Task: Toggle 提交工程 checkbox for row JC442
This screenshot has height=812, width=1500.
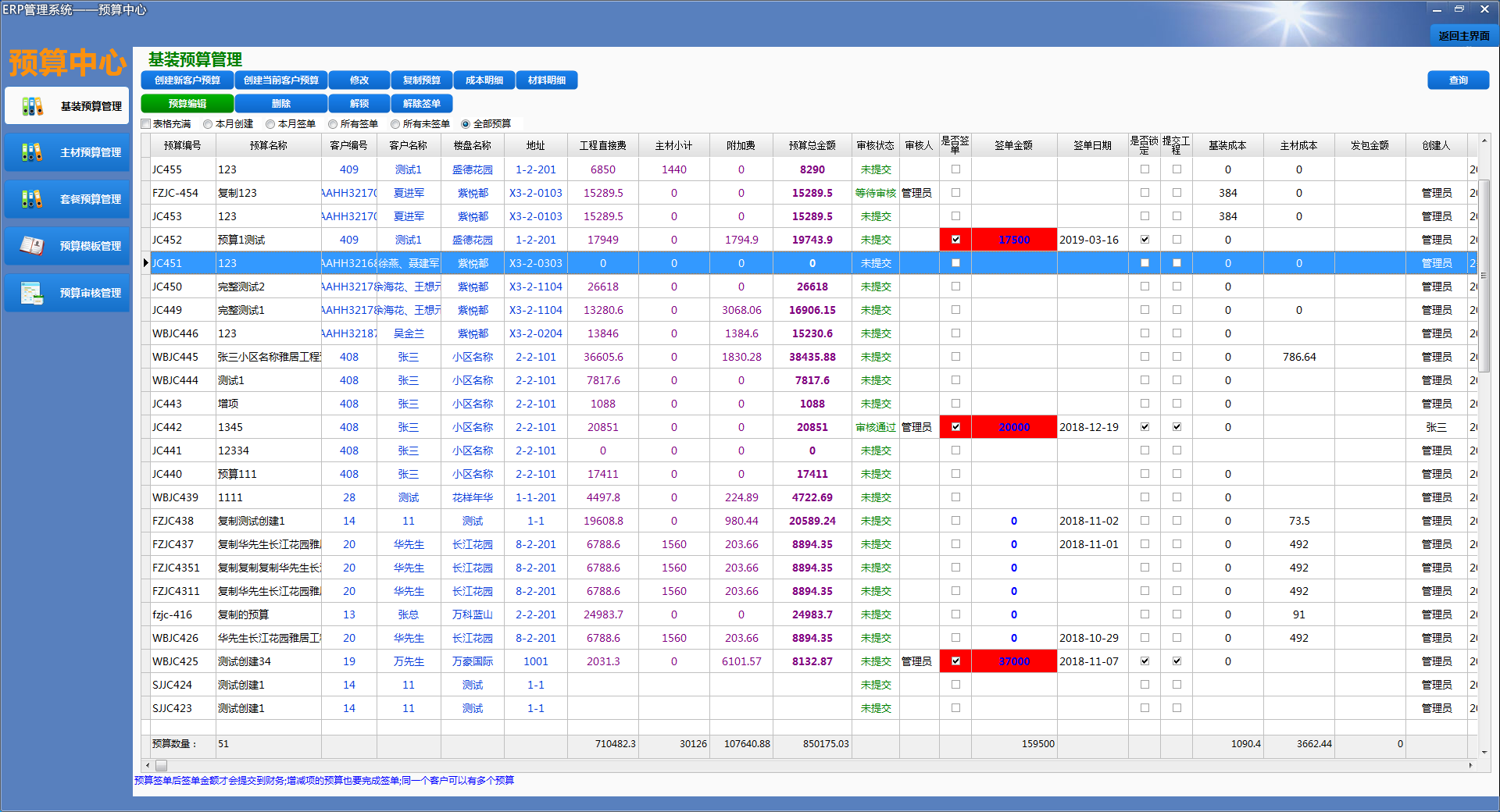Action: 1177,427
